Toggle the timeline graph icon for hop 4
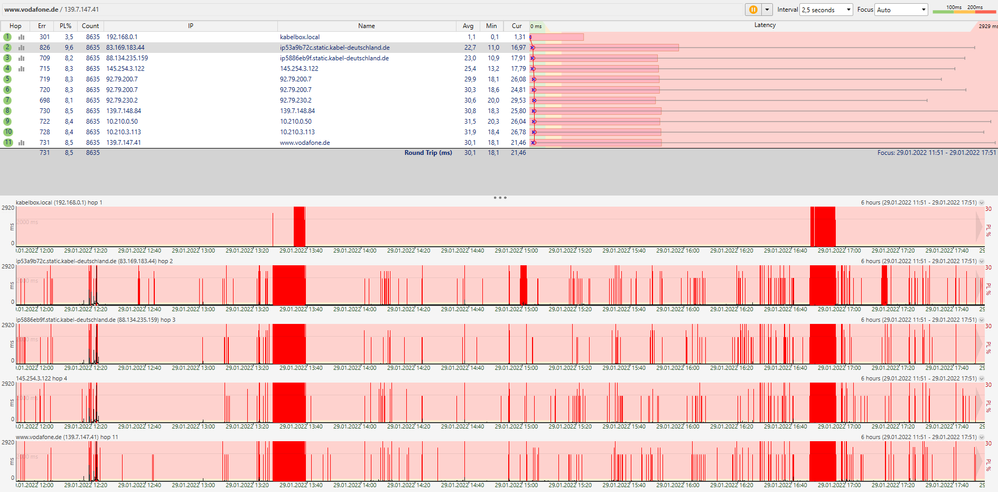The image size is (998, 492). click(x=21, y=69)
